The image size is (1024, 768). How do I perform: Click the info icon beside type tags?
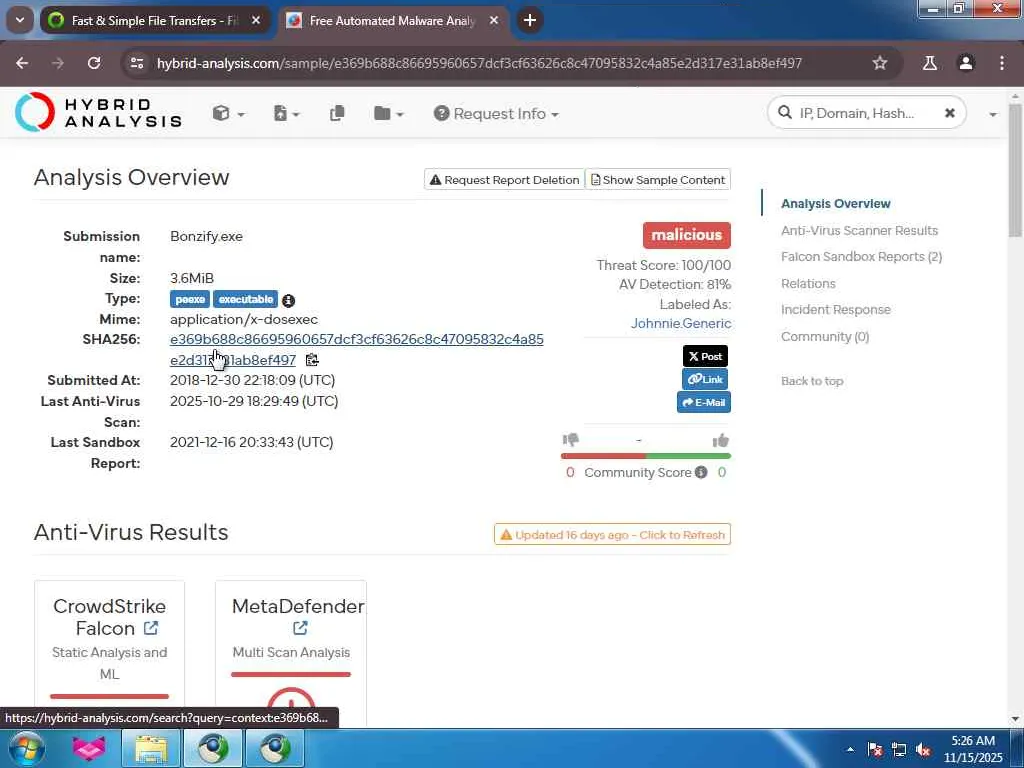pos(288,300)
